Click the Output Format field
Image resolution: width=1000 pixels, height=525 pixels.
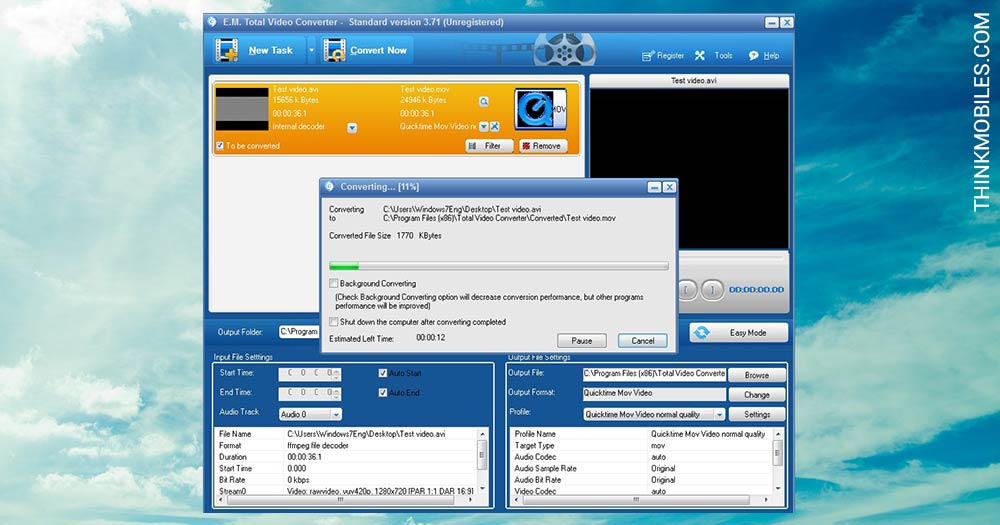tap(654, 394)
